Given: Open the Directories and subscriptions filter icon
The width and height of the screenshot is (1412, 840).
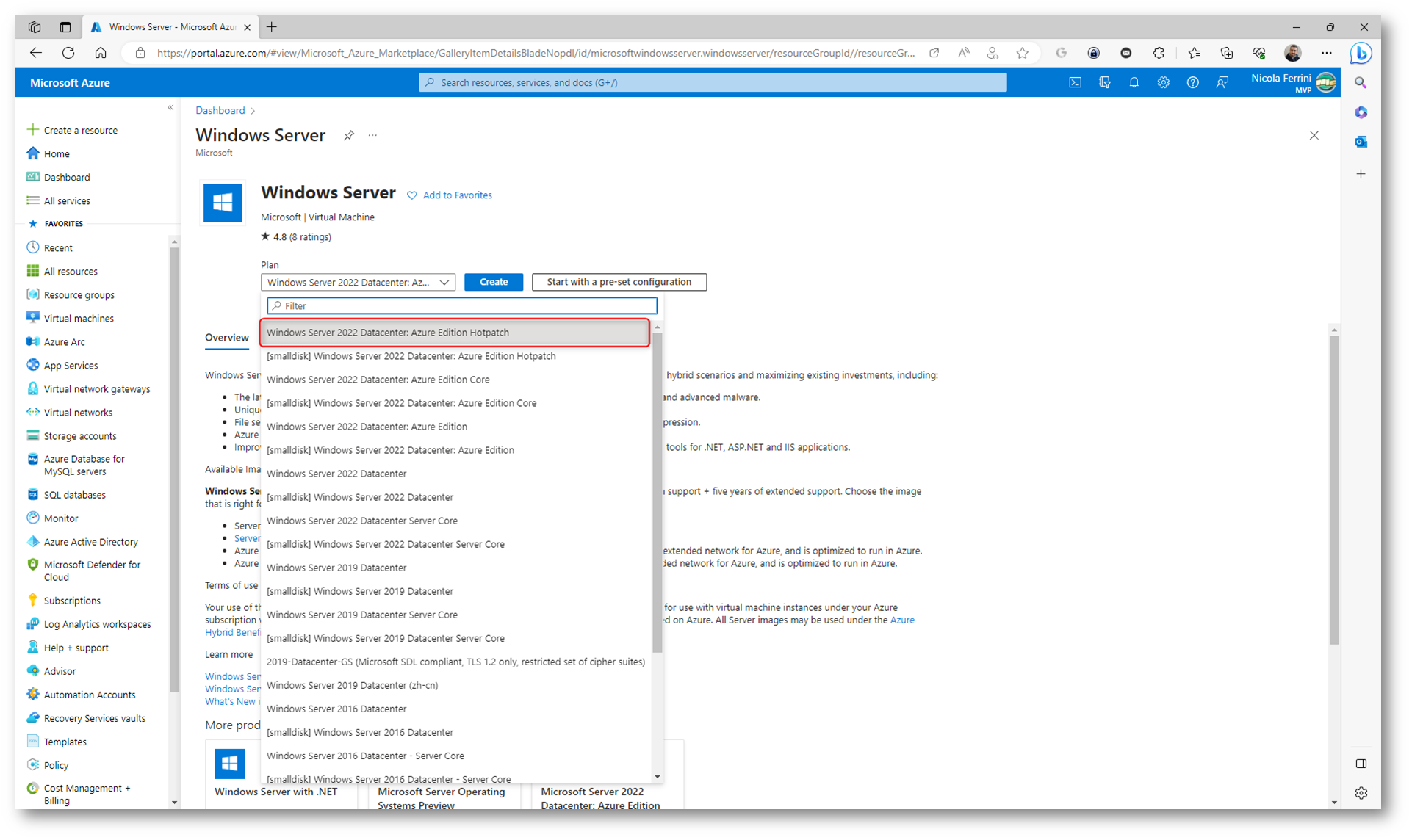Looking at the screenshot, I should [x=1104, y=83].
